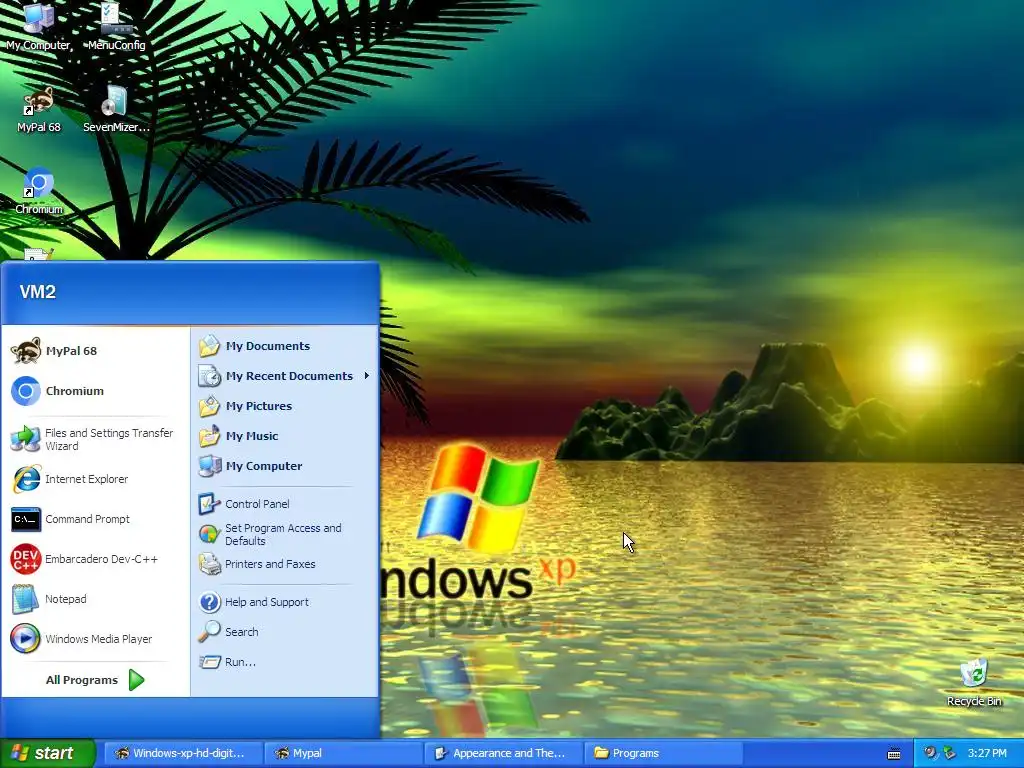Click the Start button

click(47, 753)
